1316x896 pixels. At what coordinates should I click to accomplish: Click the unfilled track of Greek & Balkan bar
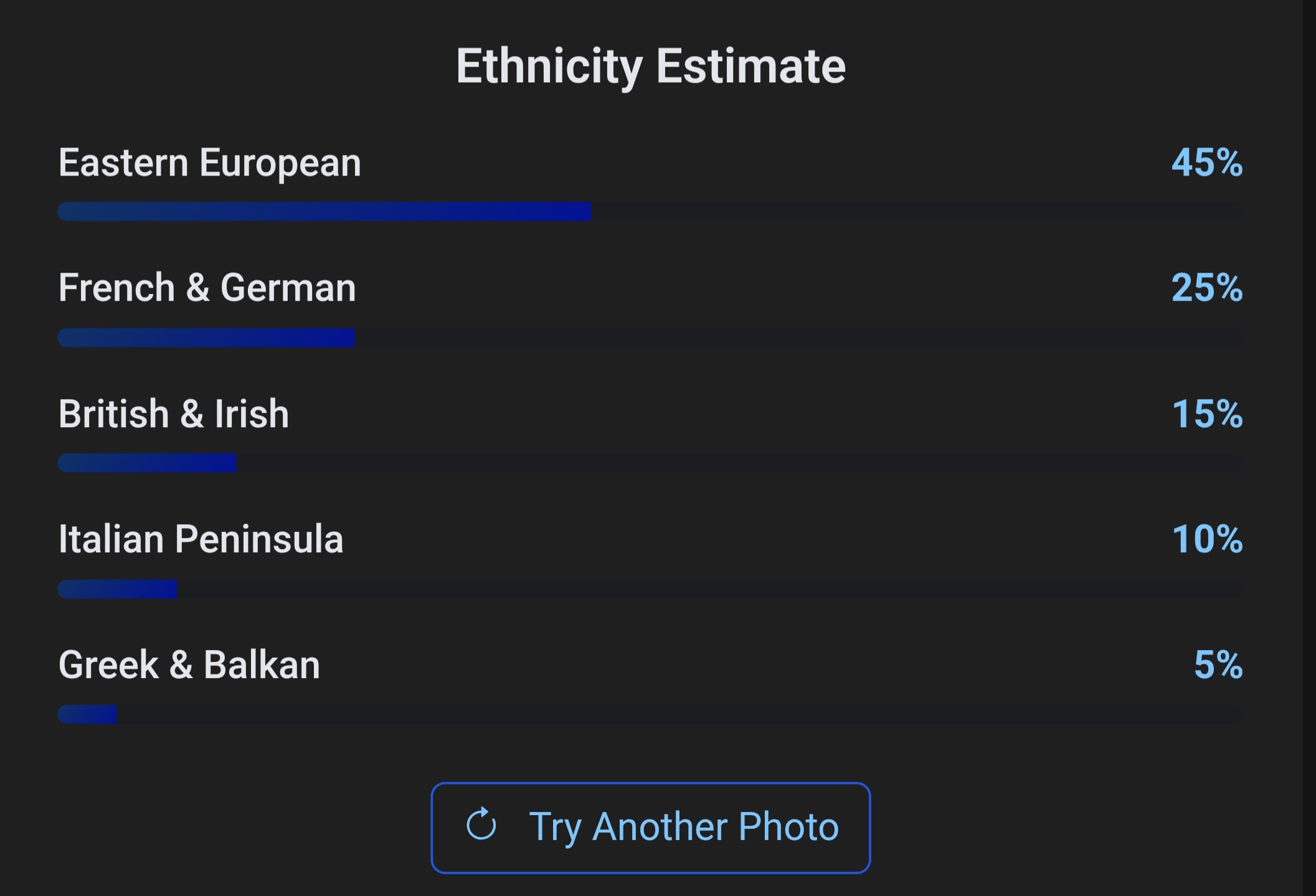point(680,714)
